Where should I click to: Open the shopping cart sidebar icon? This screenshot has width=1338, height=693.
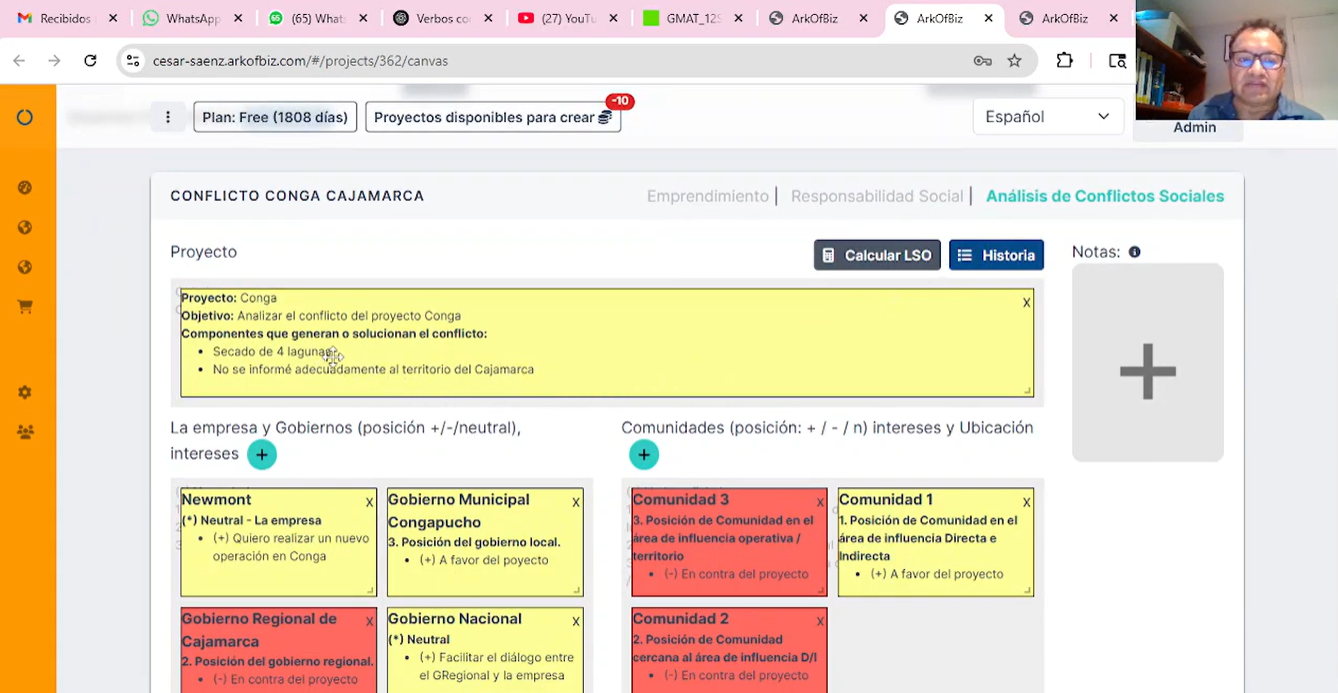coord(25,307)
